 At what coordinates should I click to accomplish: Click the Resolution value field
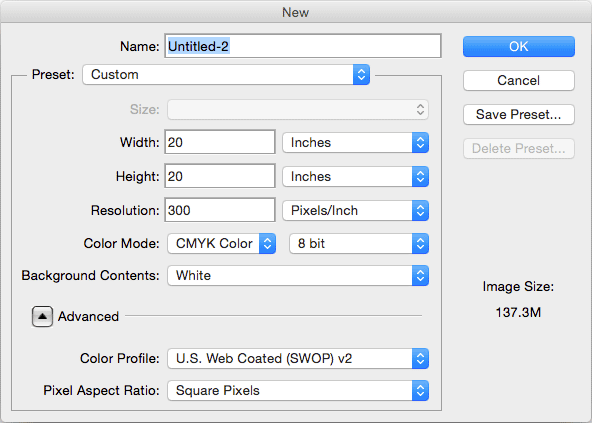[220, 210]
